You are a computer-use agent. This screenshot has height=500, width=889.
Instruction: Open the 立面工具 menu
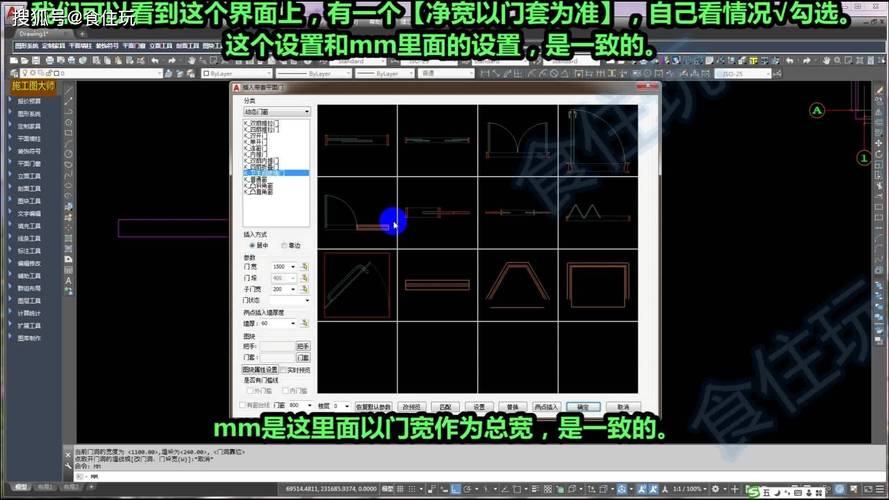[160, 46]
